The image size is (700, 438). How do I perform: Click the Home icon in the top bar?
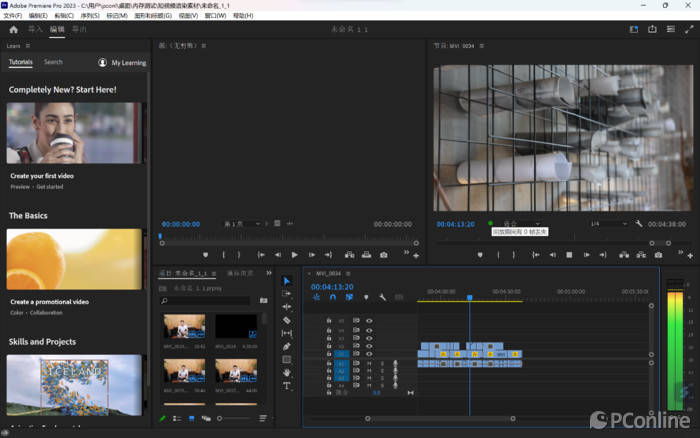(13, 30)
